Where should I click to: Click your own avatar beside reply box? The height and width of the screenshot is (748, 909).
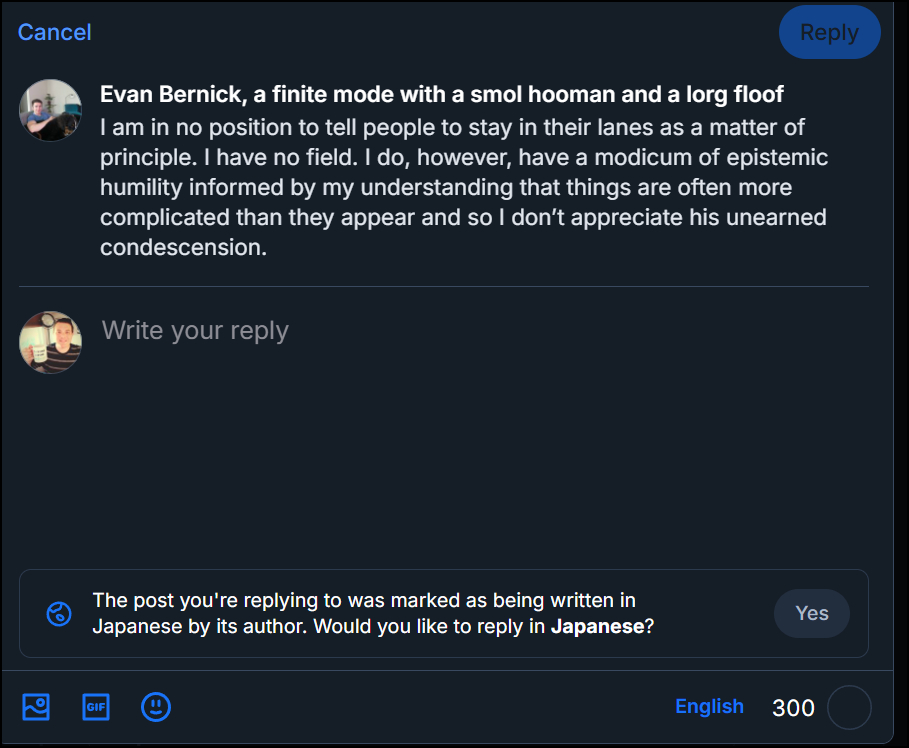[50, 342]
